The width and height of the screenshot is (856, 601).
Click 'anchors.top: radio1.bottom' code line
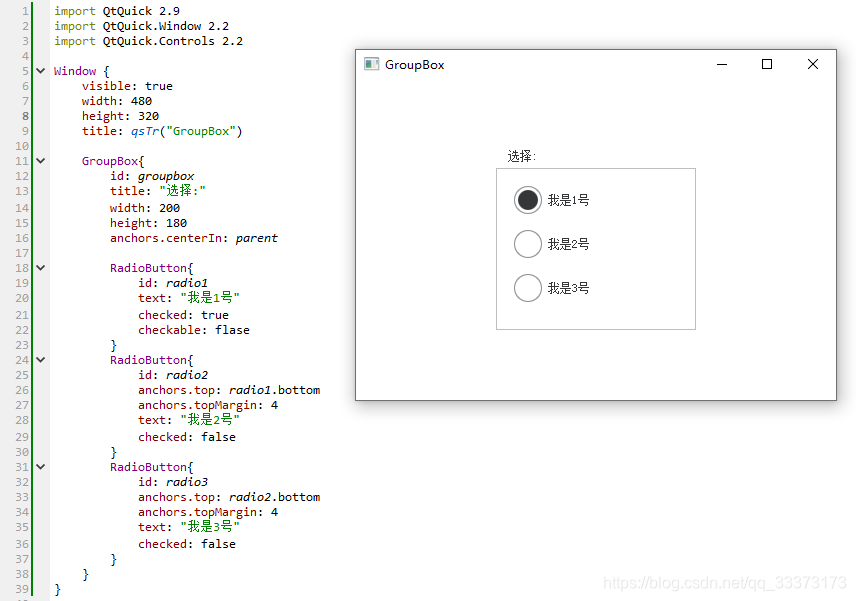coord(229,390)
